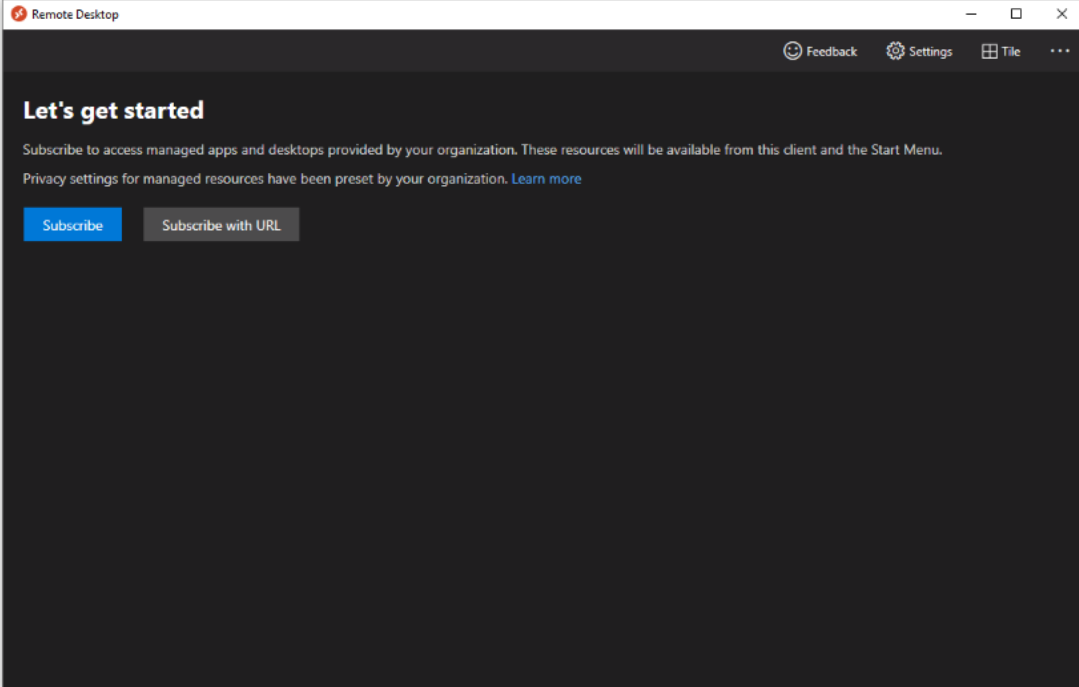
Task: Click the ellipsis icon for more options
Action: tap(1060, 51)
